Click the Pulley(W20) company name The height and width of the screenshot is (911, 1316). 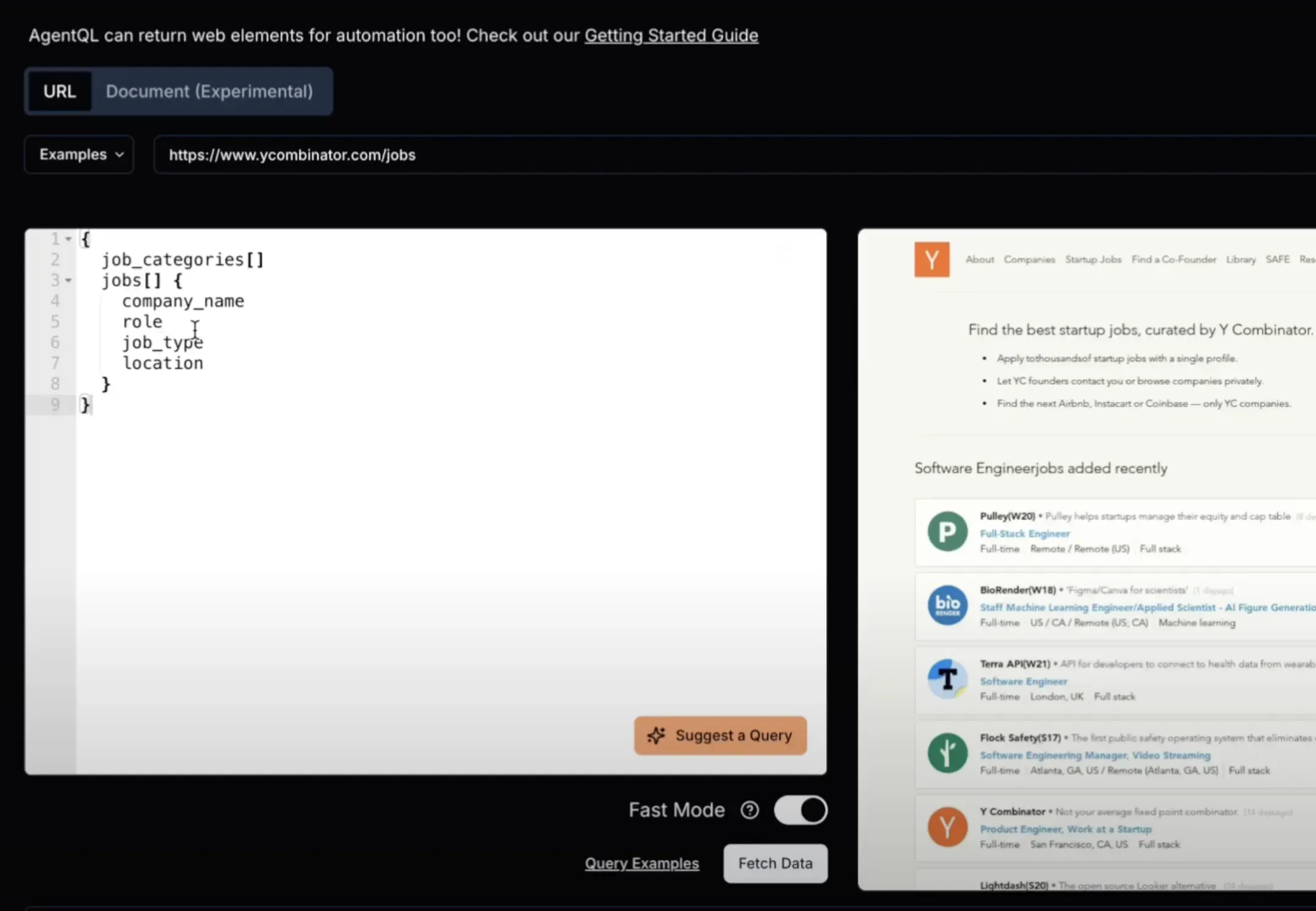click(1007, 516)
